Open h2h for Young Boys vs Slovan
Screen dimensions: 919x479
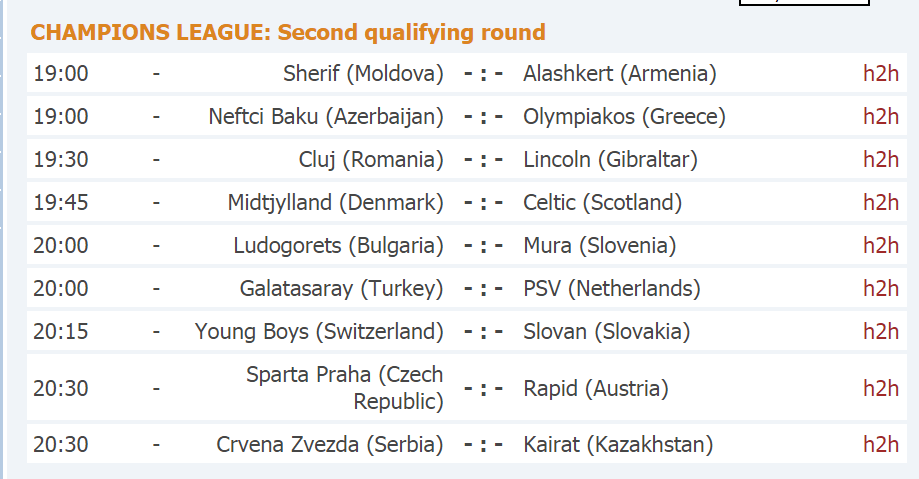[x=881, y=331]
